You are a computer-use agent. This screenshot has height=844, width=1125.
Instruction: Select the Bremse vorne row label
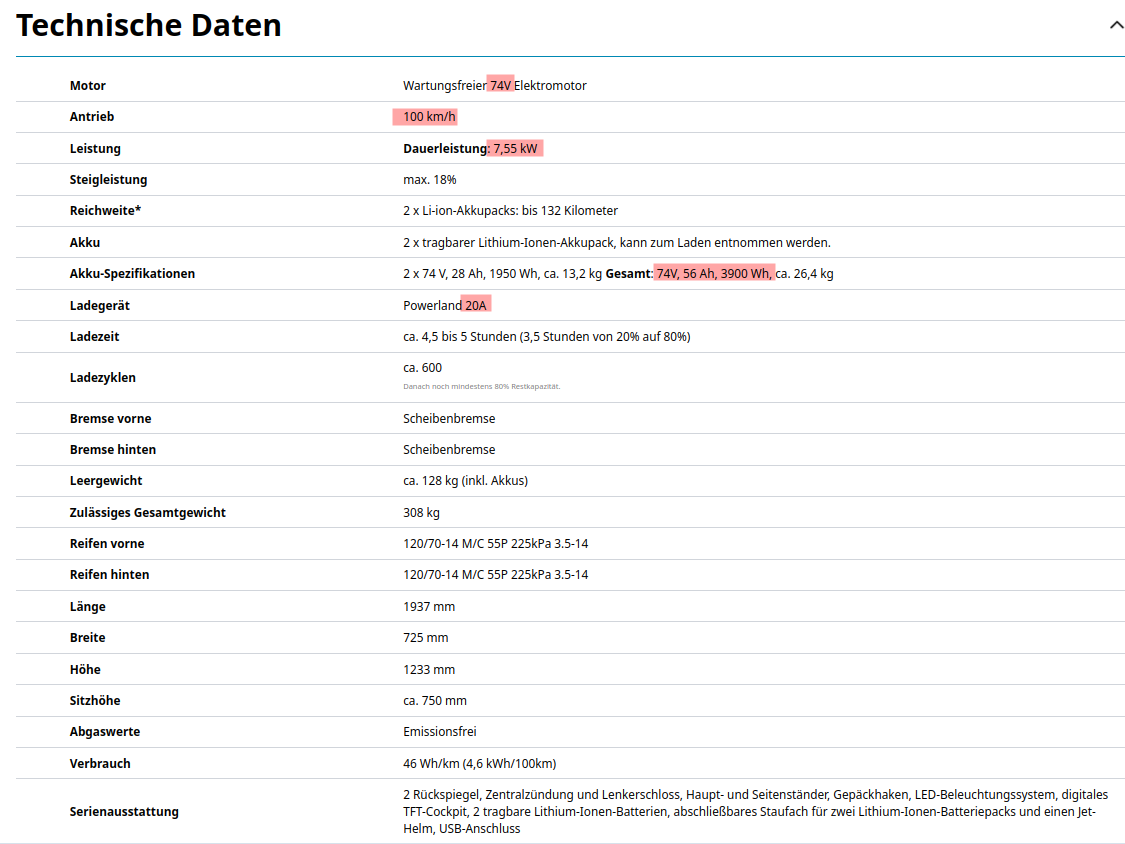(x=110, y=419)
